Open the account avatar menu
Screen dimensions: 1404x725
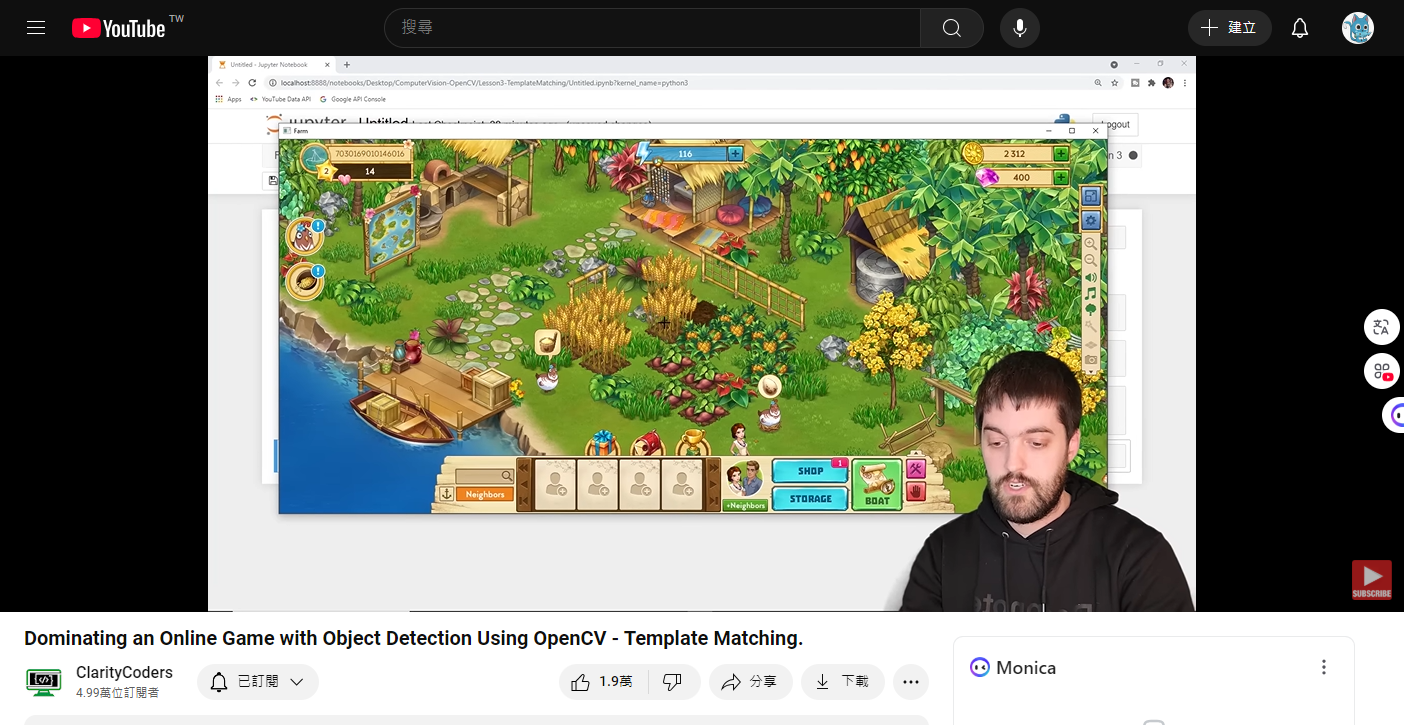pos(1357,28)
